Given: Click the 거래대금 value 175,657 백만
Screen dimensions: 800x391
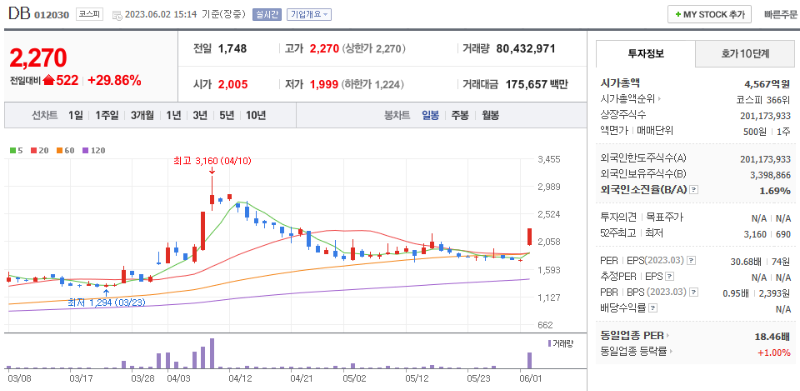Looking at the screenshot, I should (536, 85).
